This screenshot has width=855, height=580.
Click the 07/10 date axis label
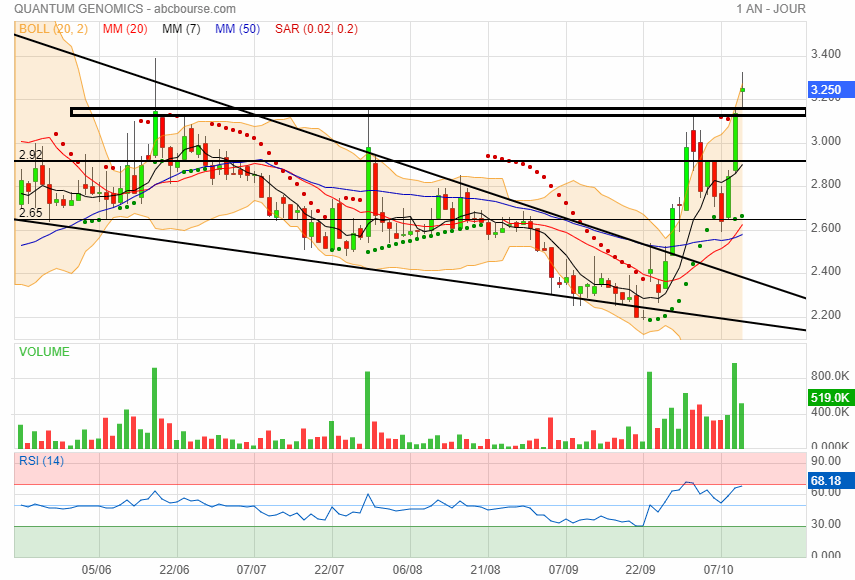tap(719, 570)
